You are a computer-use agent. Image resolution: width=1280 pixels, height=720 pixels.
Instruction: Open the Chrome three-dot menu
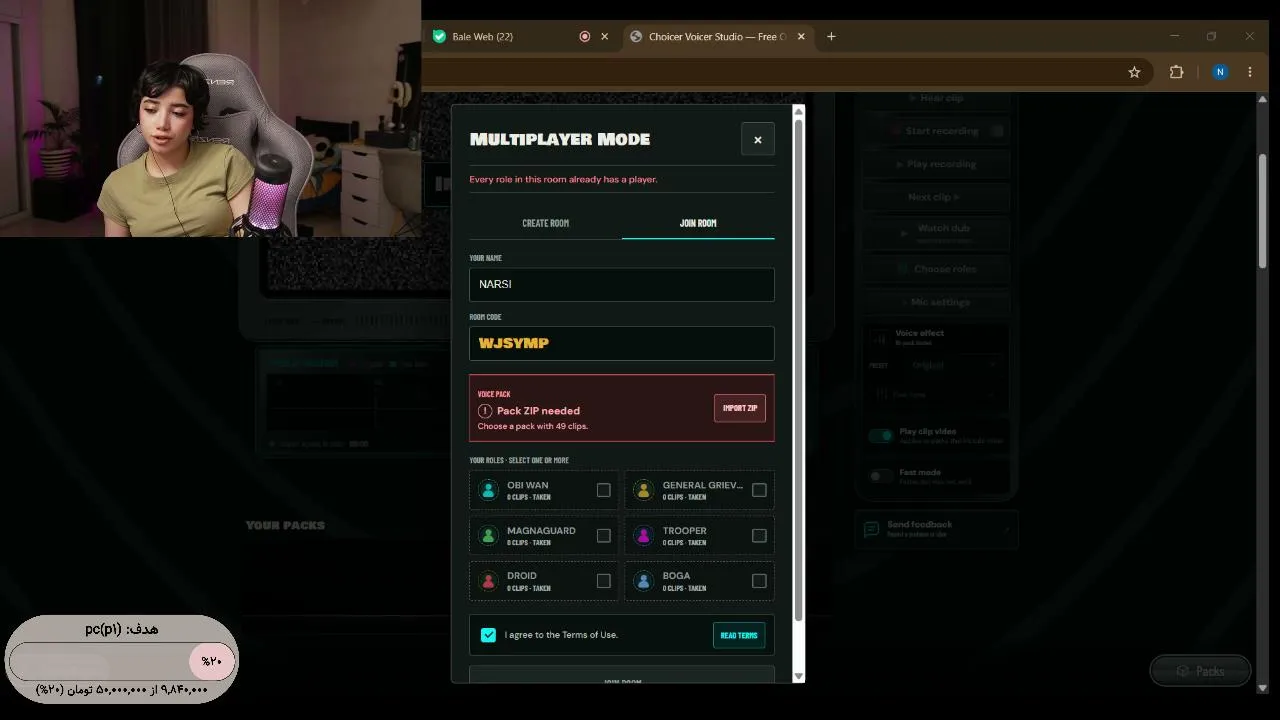pyautogui.click(x=1250, y=72)
